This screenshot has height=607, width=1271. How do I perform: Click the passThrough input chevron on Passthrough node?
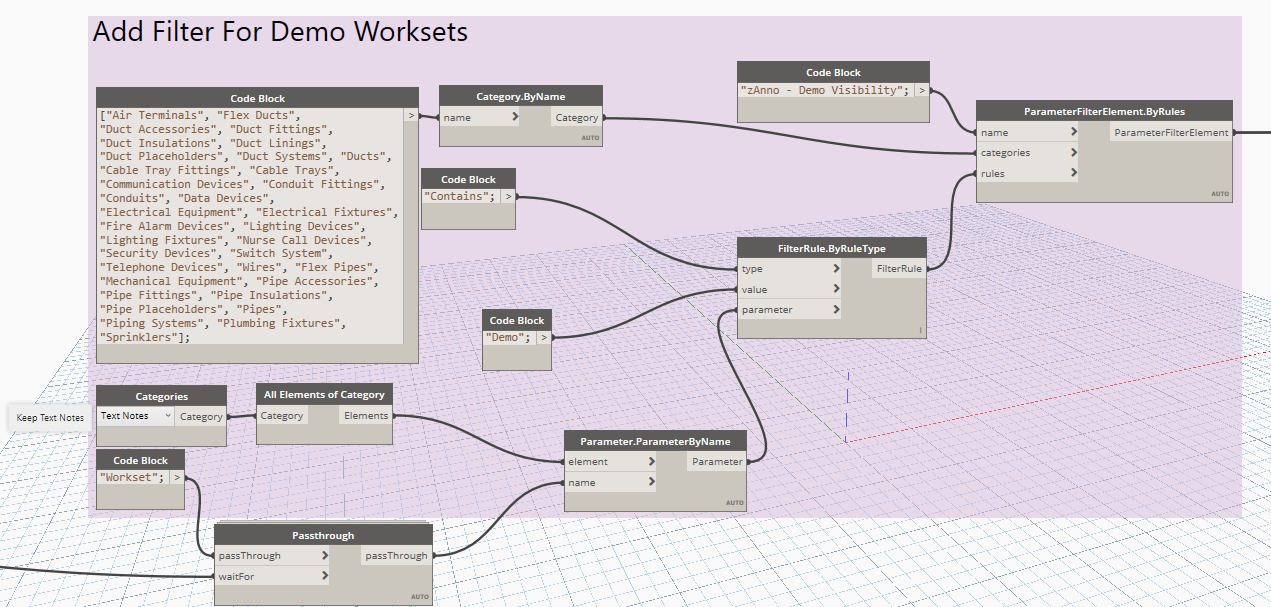click(324, 556)
